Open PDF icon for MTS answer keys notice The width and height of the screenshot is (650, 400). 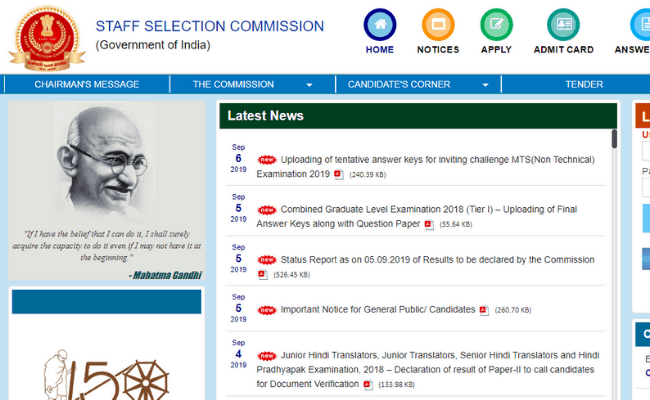(x=338, y=175)
